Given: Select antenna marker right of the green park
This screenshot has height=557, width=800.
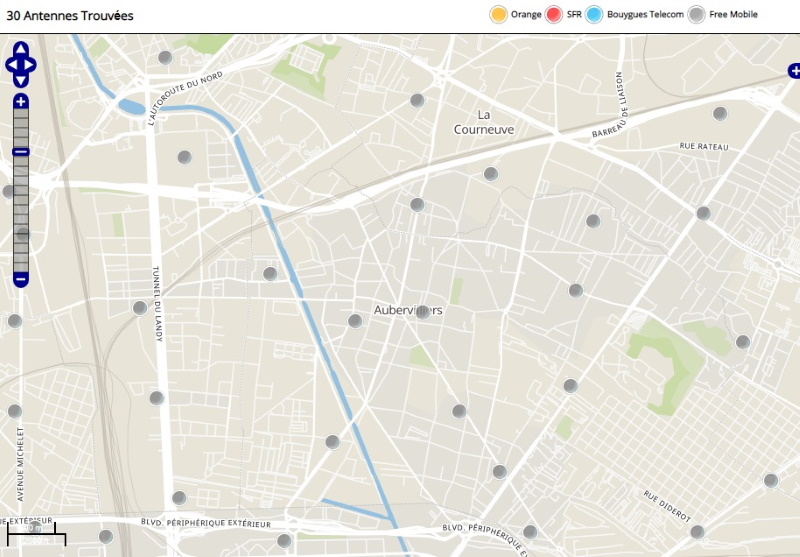Looking at the screenshot, I should point(743,342).
